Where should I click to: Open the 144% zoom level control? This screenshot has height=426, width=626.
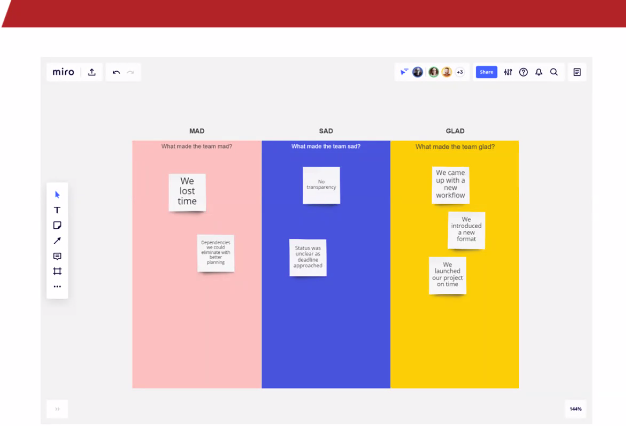point(576,408)
